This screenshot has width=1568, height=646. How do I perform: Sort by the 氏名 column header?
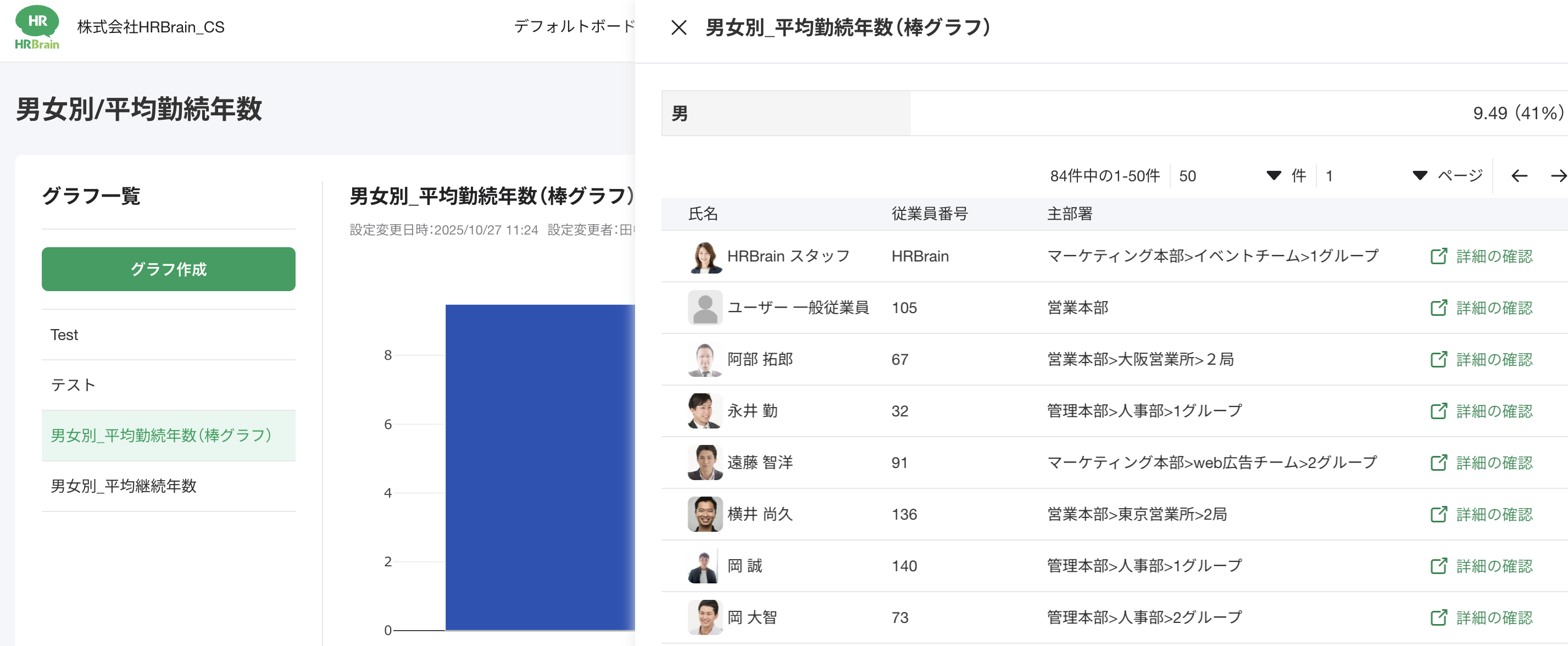pos(703,214)
